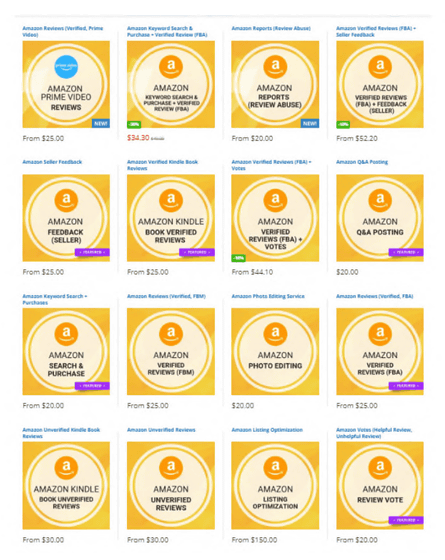The height and width of the screenshot is (560, 445).
Task: Click the Amazon Reports (Review Abuse) product image
Action: point(275,84)
